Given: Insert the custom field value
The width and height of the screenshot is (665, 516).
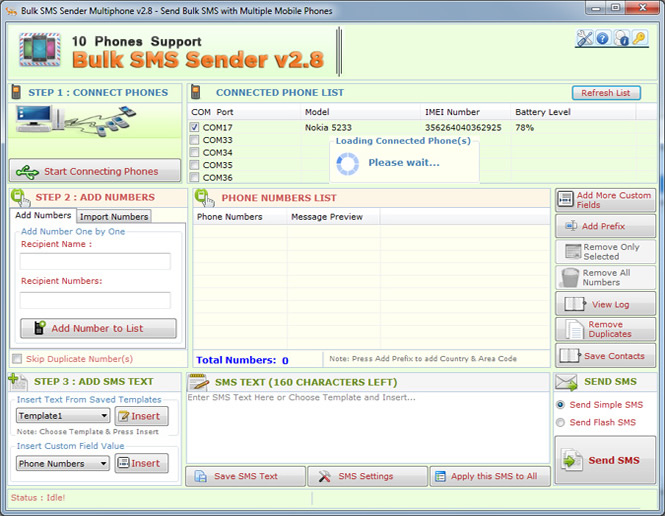Looking at the screenshot, I should pos(141,463).
